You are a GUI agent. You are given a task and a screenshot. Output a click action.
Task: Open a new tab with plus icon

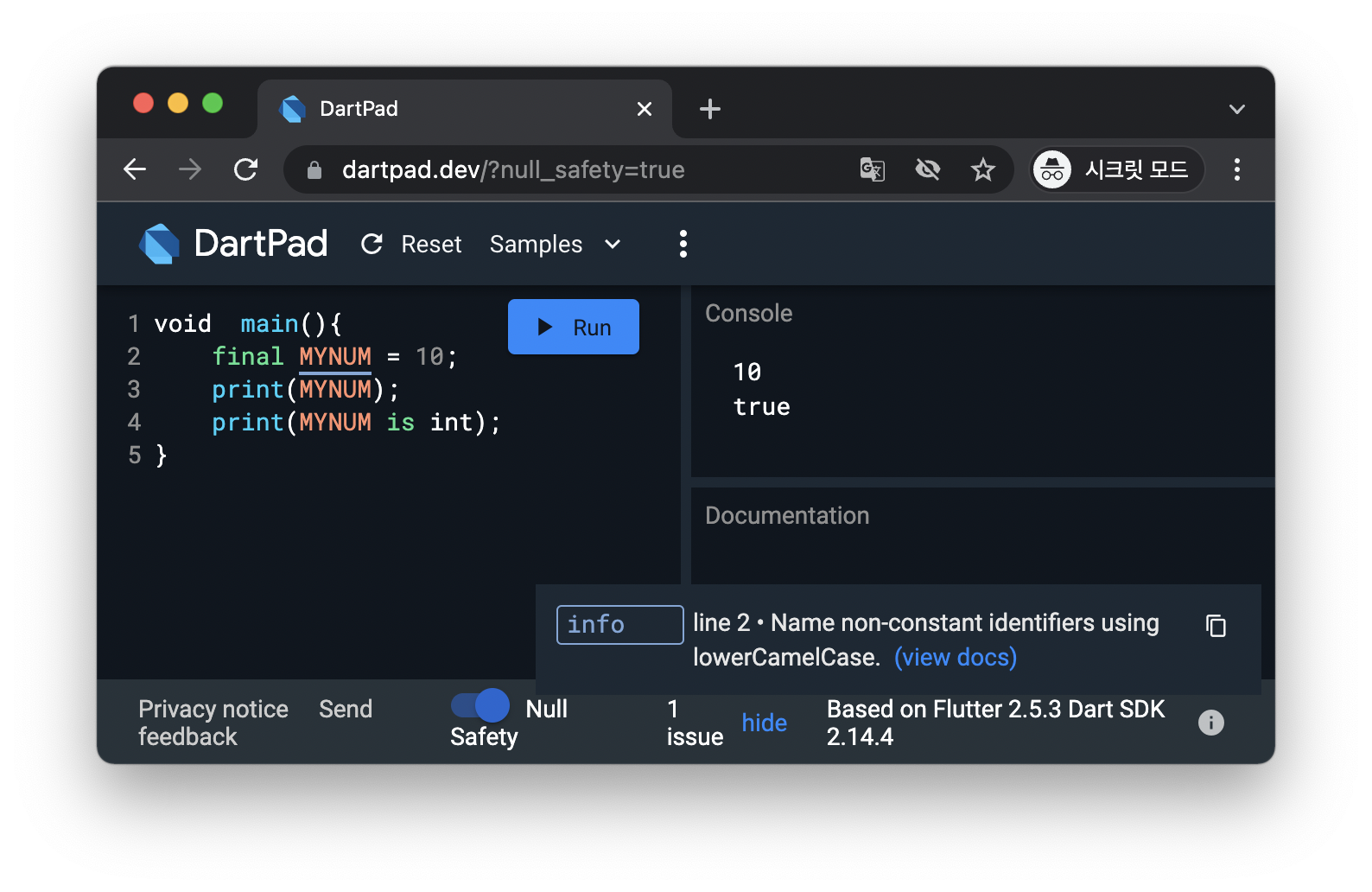point(710,109)
